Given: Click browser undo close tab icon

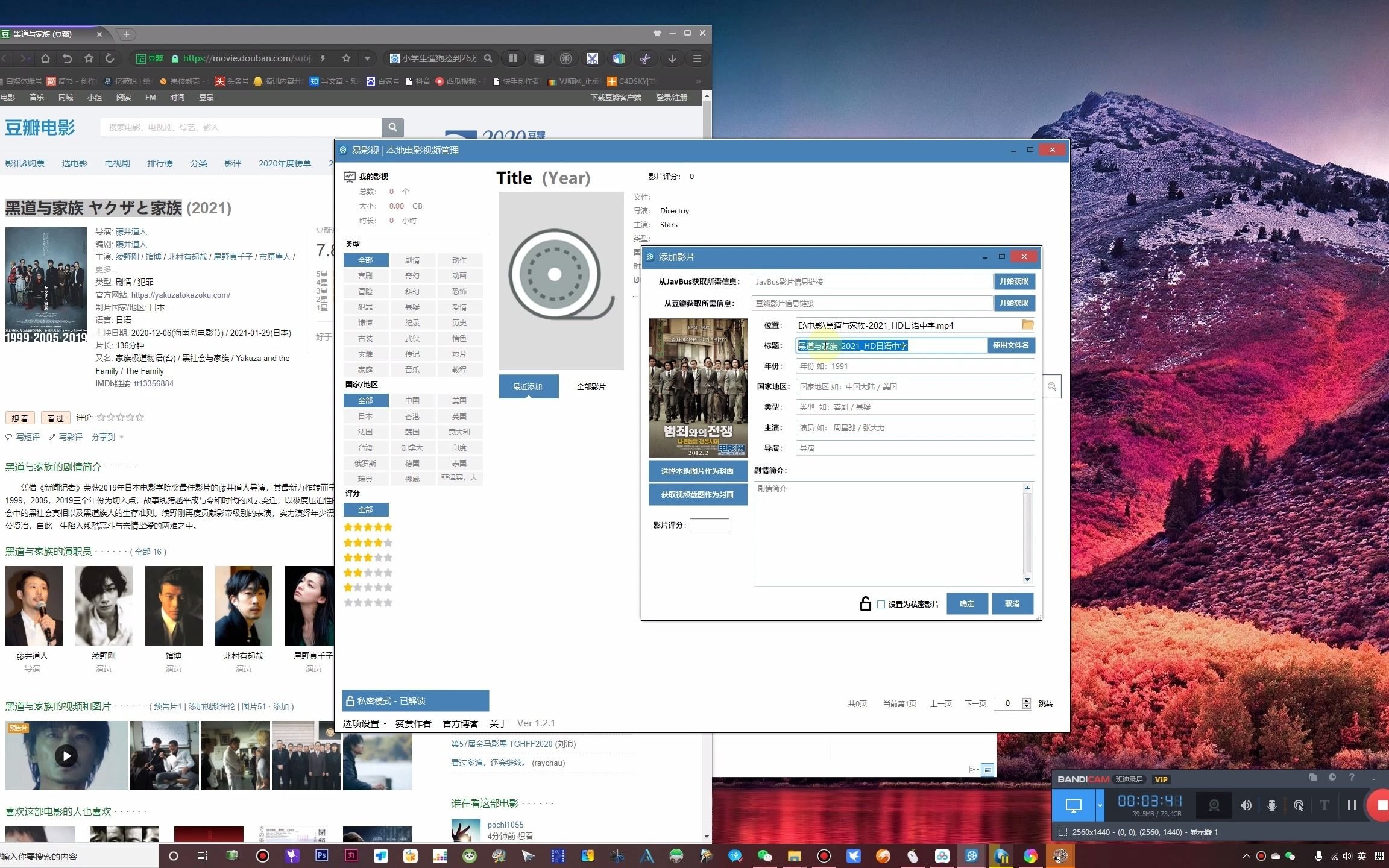Looking at the screenshot, I should pyautogui.click(x=67, y=58).
